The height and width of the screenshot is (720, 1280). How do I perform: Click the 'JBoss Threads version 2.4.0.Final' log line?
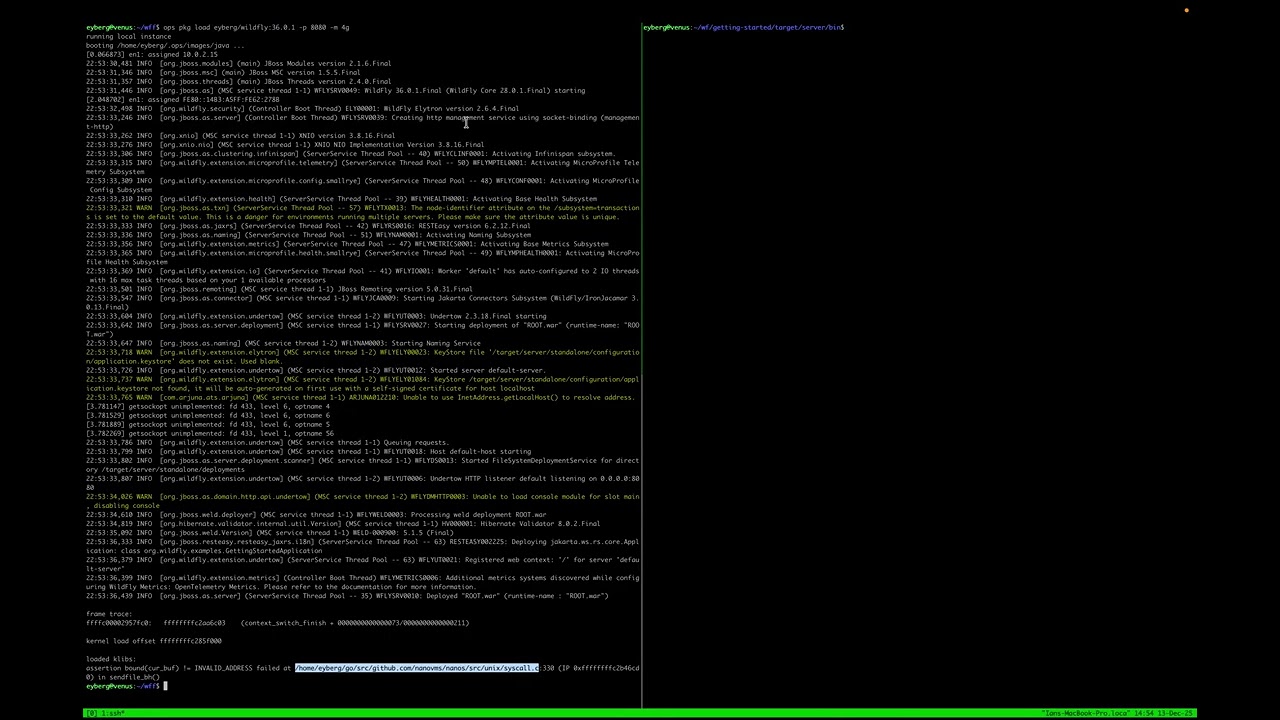coord(238,81)
